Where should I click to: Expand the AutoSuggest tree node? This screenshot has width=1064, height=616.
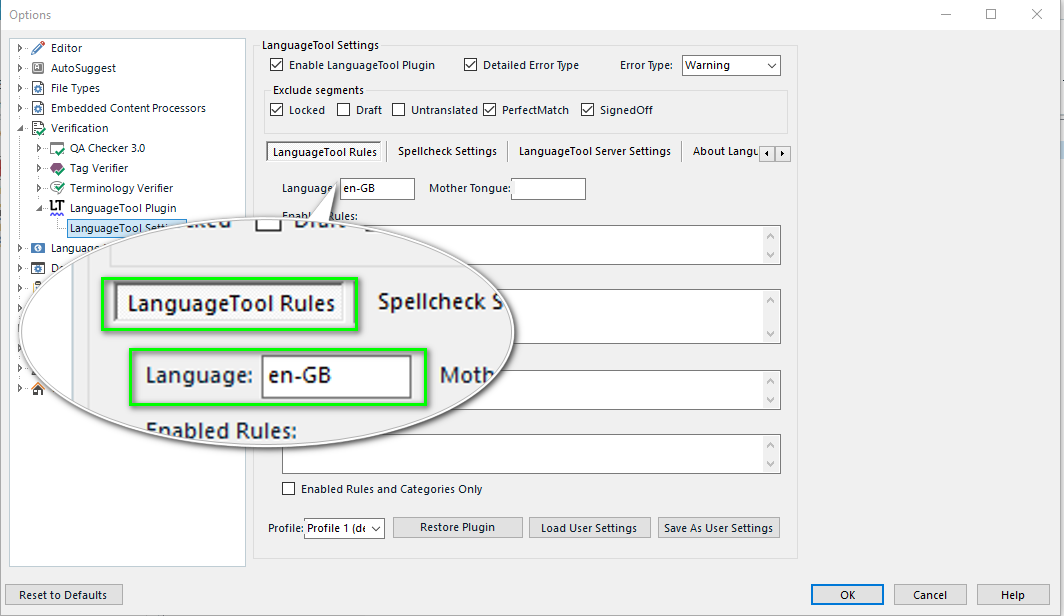pyautogui.click(x=20, y=68)
